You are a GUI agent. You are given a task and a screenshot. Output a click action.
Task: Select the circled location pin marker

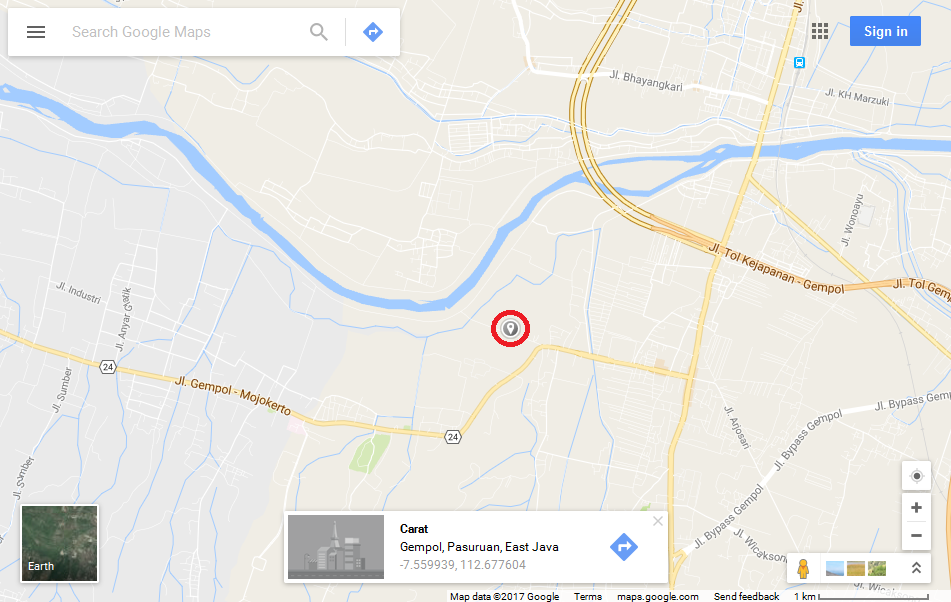[511, 329]
